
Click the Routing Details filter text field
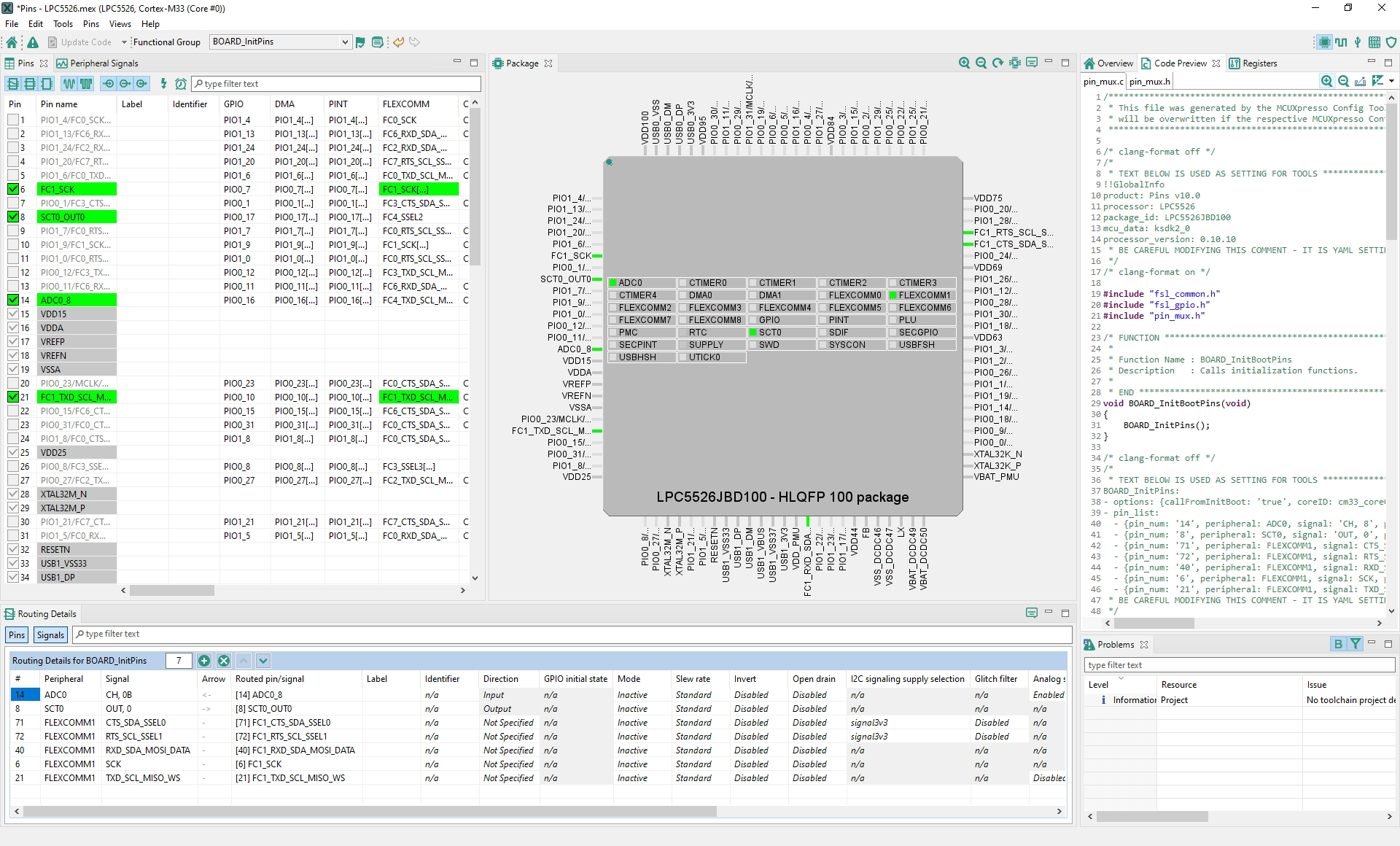[x=569, y=634]
